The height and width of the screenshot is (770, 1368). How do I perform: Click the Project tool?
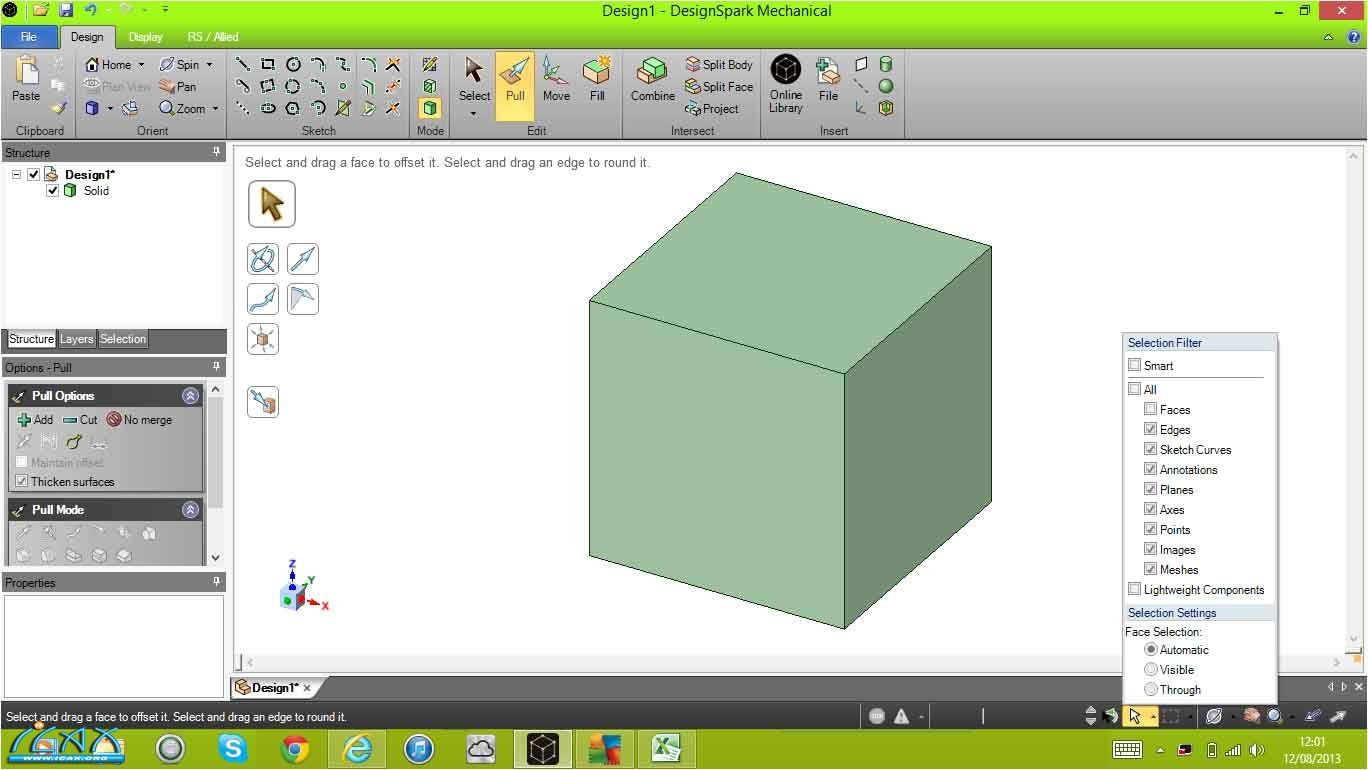click(x=712, y=109)
